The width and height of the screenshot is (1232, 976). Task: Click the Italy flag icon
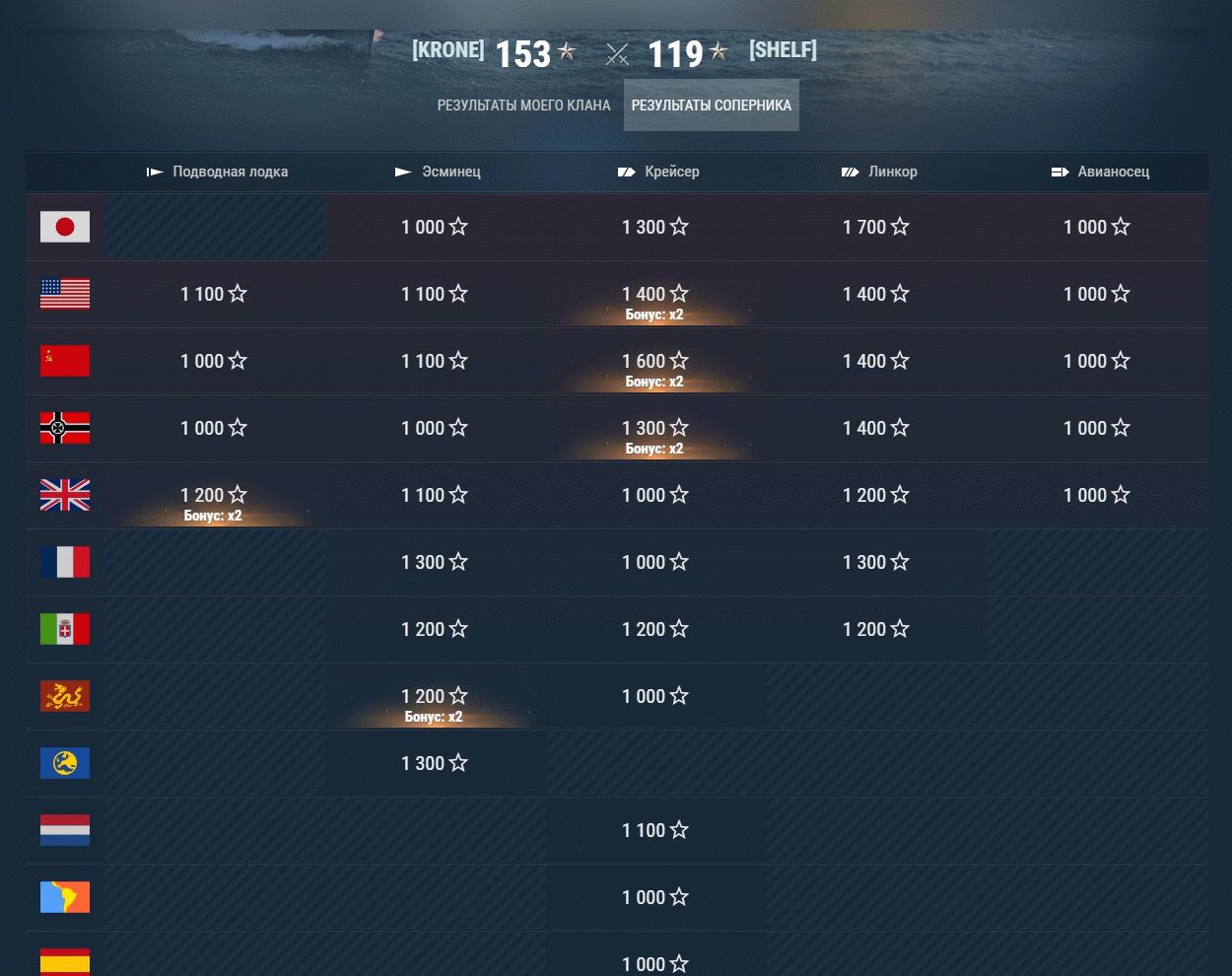[65, 629]
